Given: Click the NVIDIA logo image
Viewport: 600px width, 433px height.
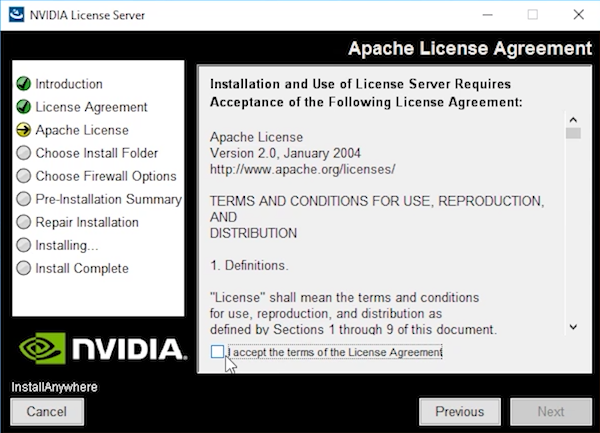Looking at the screenshot, I should pos(103,348).
